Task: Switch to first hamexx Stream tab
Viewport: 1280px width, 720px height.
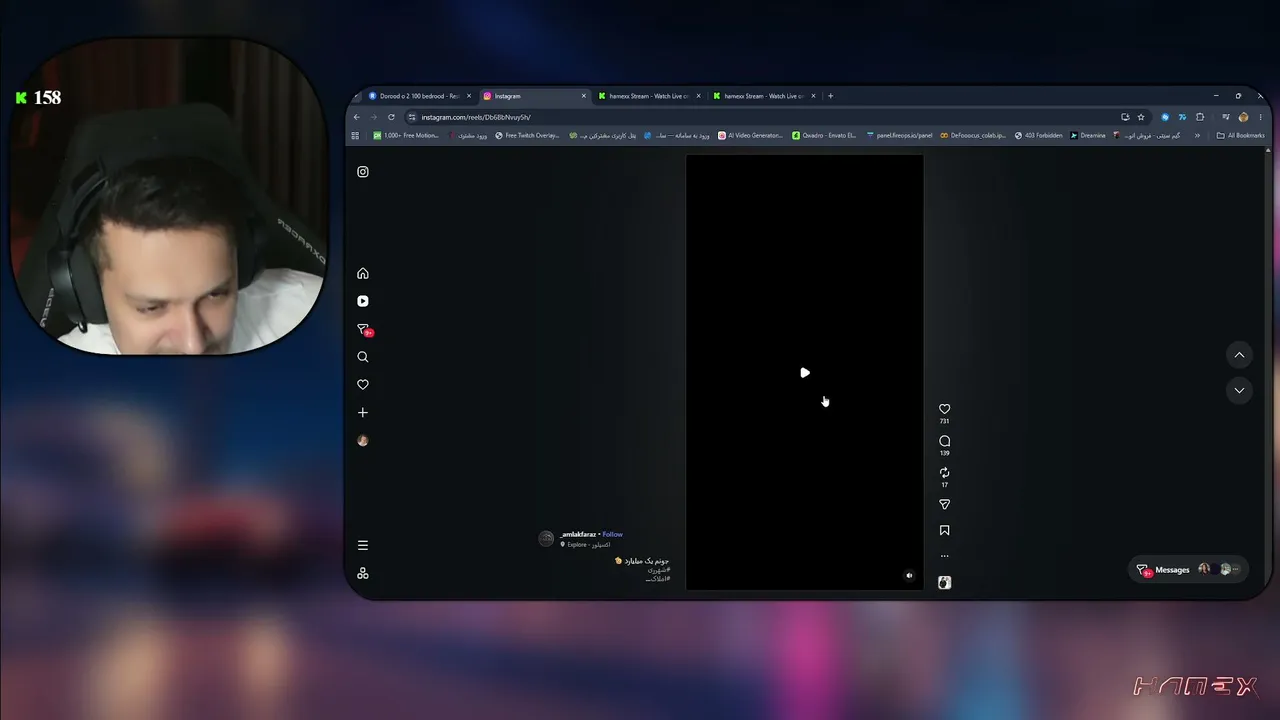Action: [649, 96]
